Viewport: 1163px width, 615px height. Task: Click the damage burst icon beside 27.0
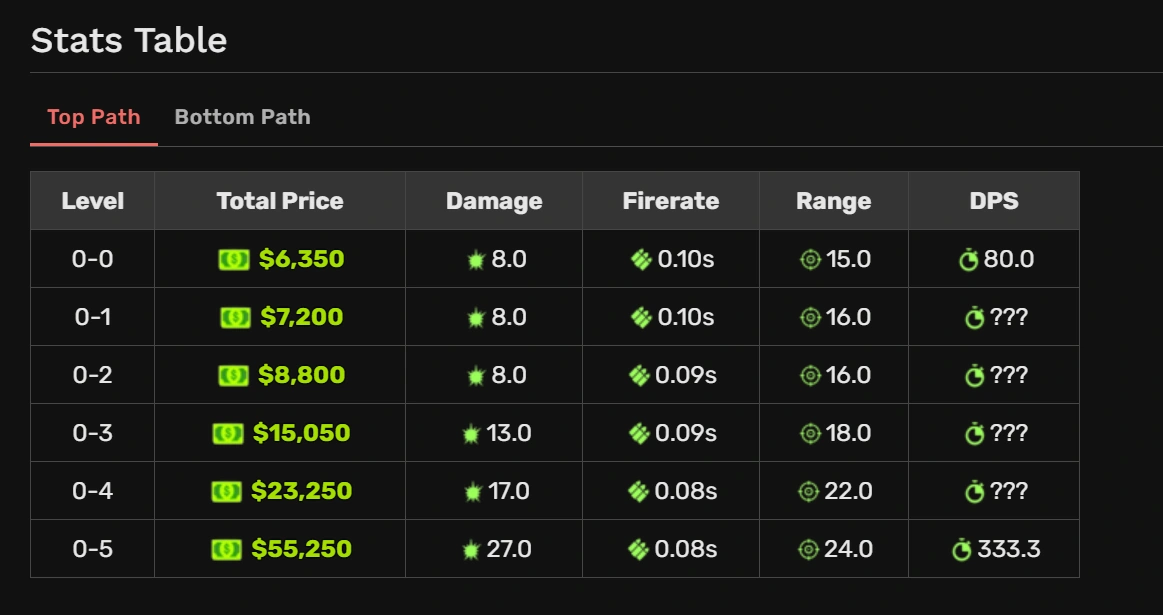coord(472,550)
